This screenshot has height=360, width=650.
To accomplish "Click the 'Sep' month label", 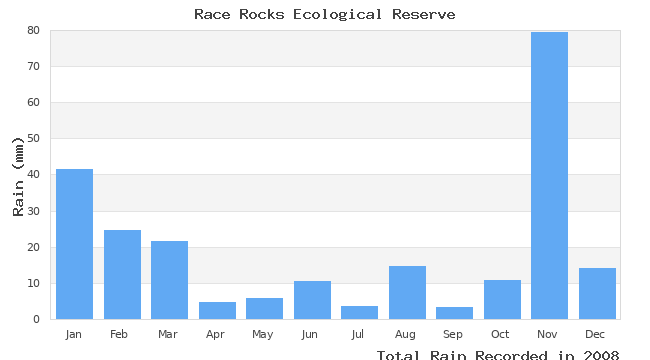I will point(453,334).
